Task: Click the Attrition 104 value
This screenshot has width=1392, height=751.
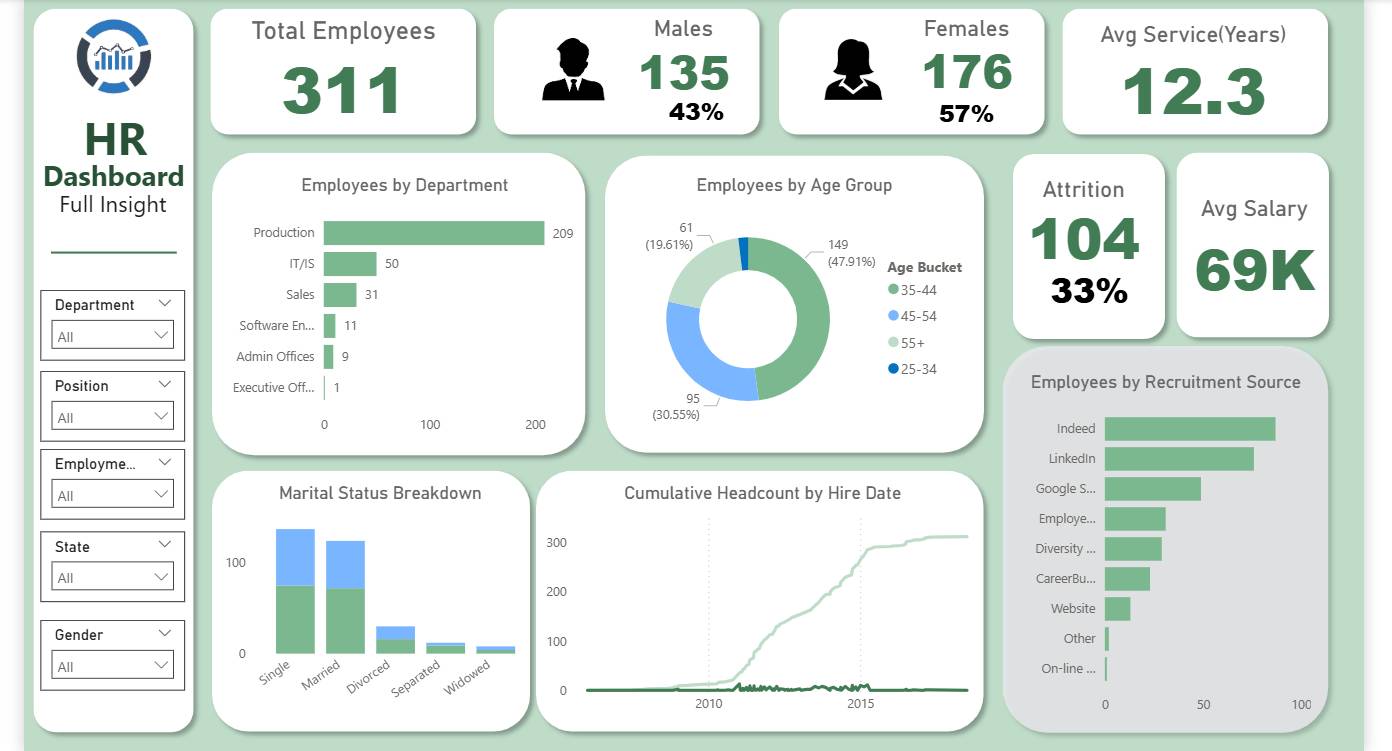Action: [x=1085, y=239]
